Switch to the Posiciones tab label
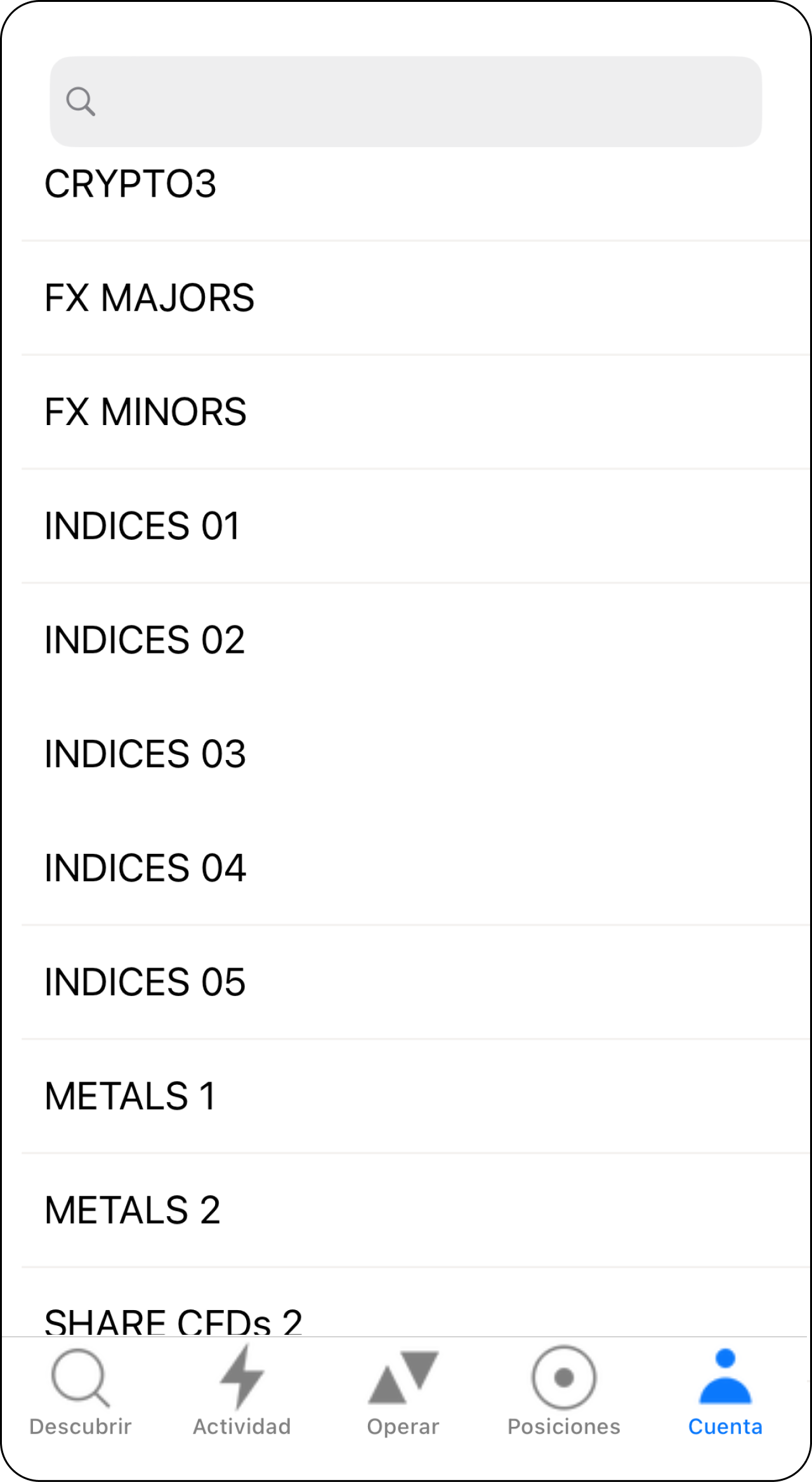Screen dimensions: 812x1482 click(x=564, y=1427)
